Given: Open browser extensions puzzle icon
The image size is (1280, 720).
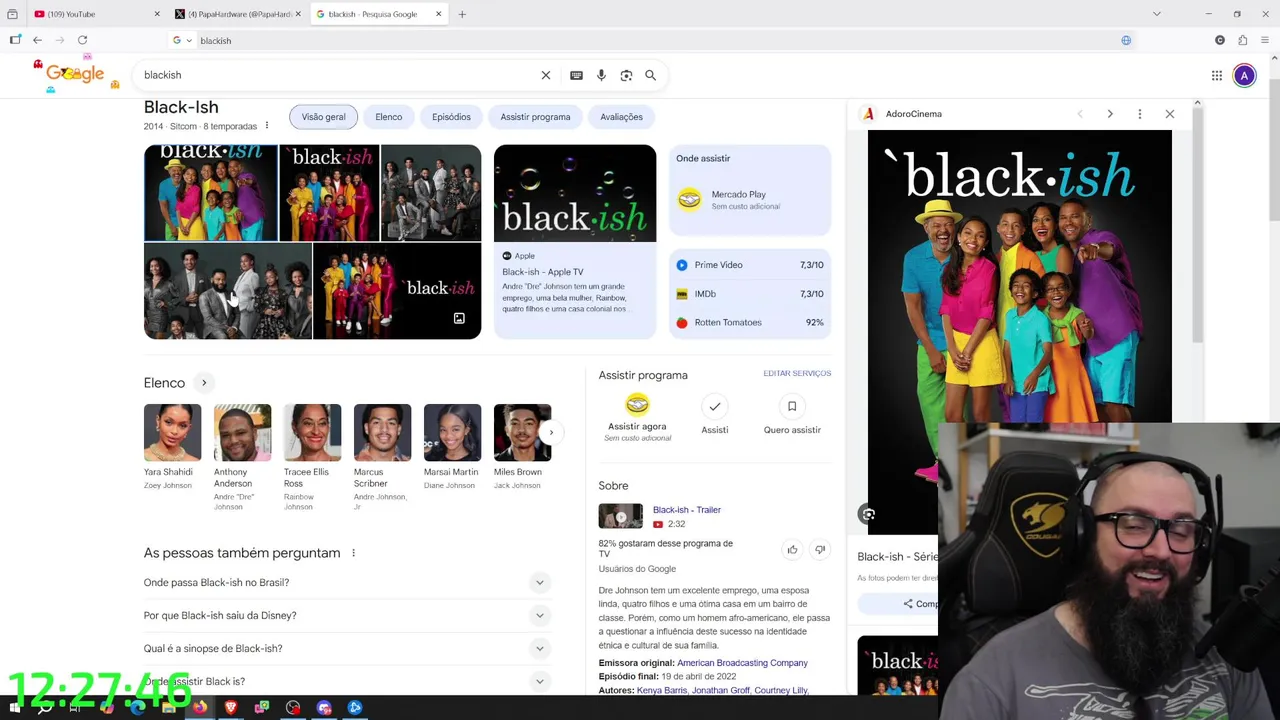Looking at the screenshot, I should [x=1242, y=40].
